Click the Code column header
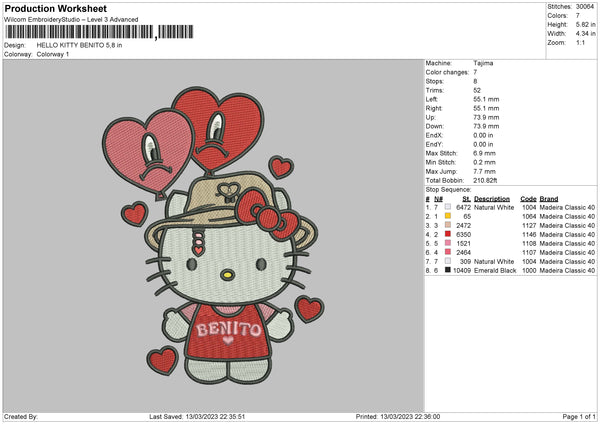600x424 pixels. click(x=528, y=198)
